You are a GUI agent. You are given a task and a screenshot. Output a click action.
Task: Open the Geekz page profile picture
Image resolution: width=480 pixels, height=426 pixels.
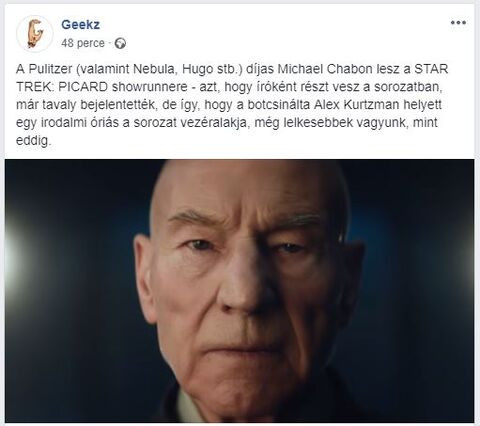pyautogui.click(x=35, y=34)
